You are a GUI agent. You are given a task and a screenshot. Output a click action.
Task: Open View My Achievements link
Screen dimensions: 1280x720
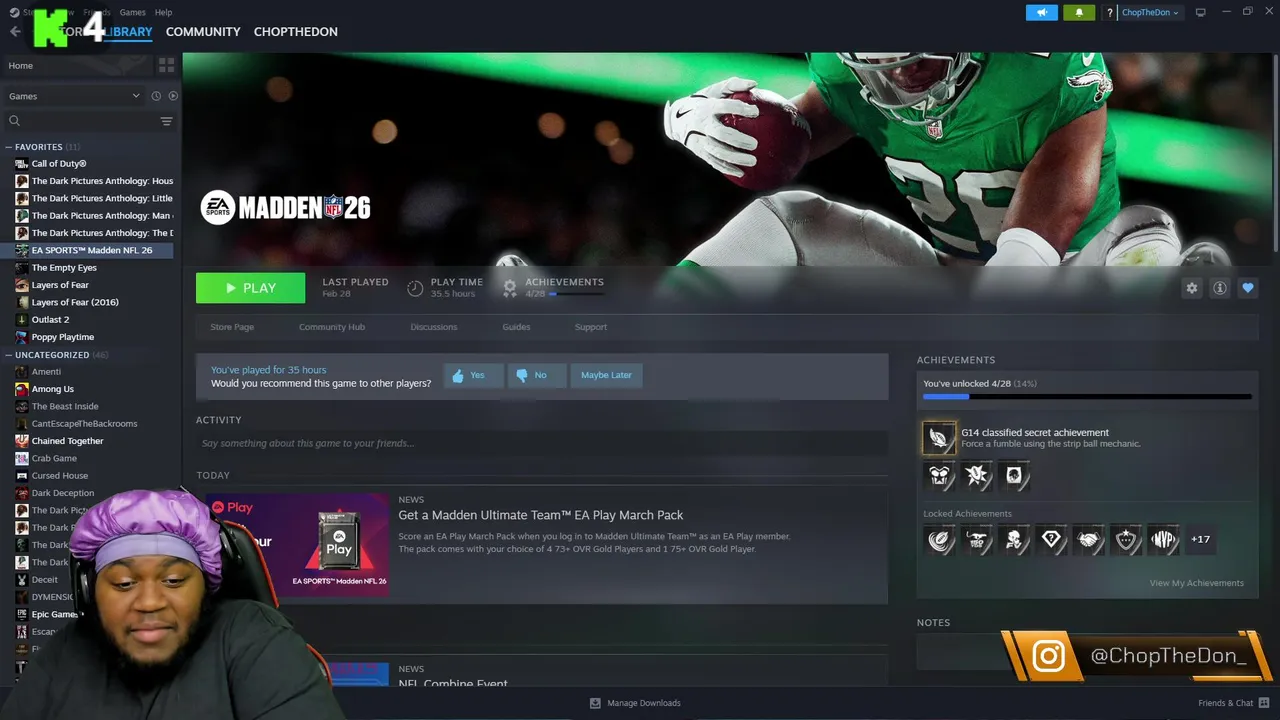pos(1196,583)
